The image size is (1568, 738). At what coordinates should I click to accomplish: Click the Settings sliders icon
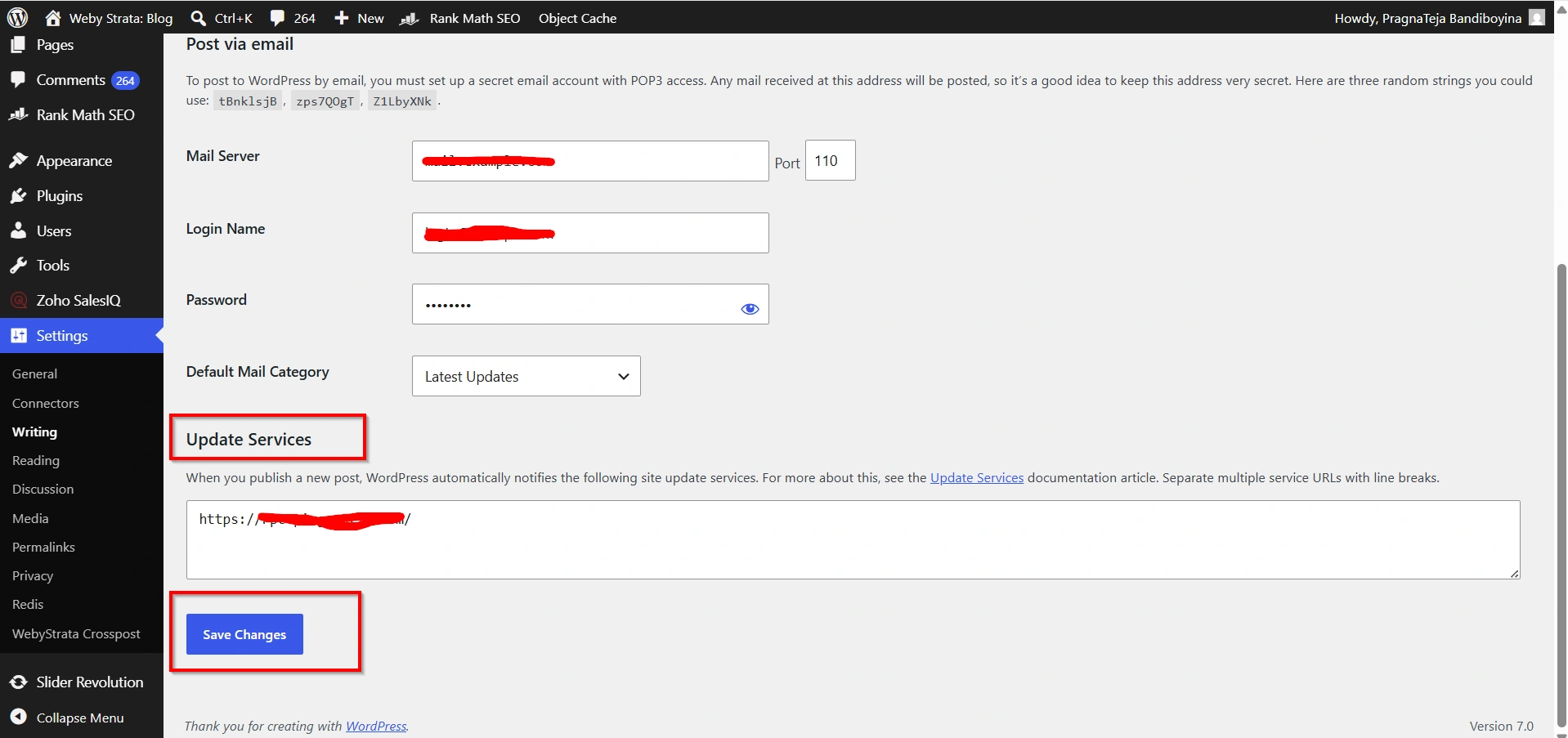pyautogui.click(x=18, y=335)
